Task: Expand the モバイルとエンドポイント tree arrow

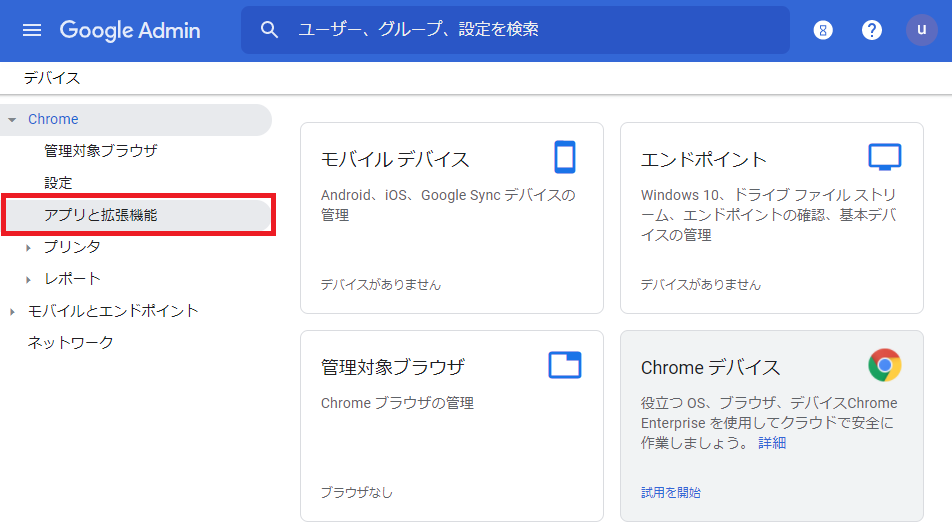Action: tap(12, 312)
